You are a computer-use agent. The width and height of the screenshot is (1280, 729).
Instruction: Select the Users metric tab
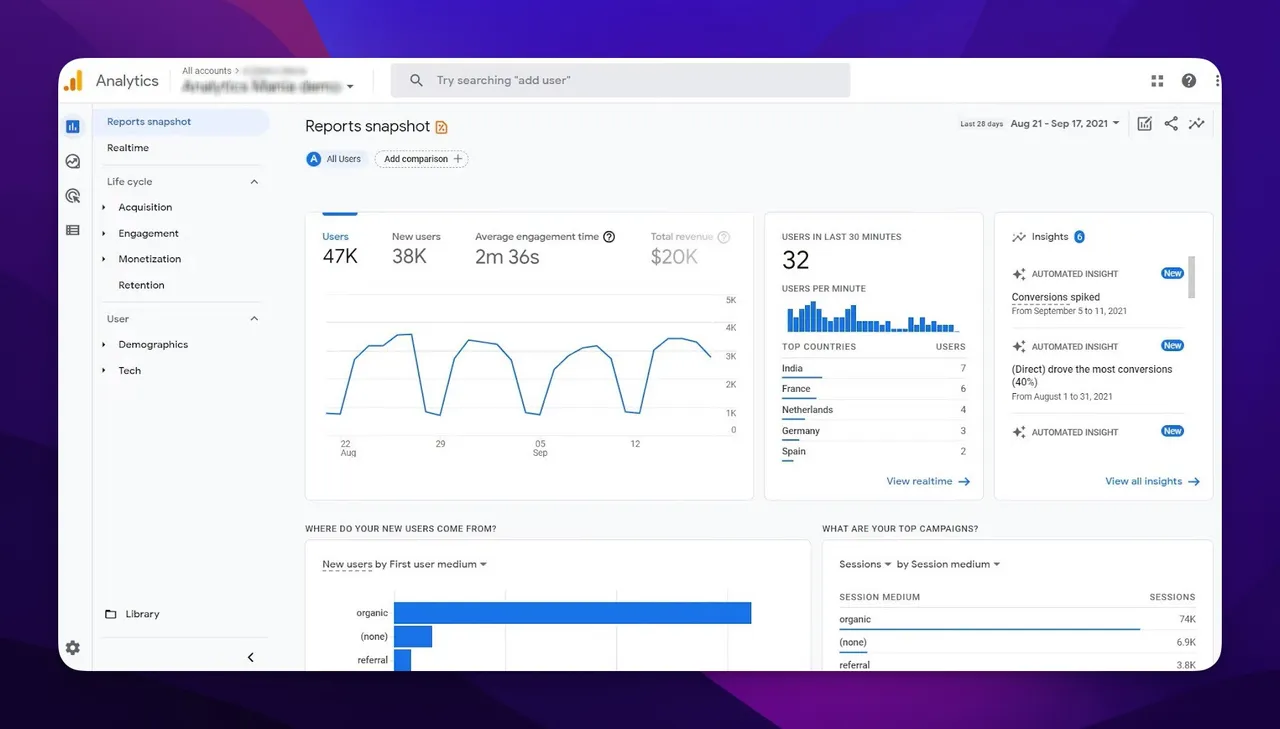pos(340,249)
